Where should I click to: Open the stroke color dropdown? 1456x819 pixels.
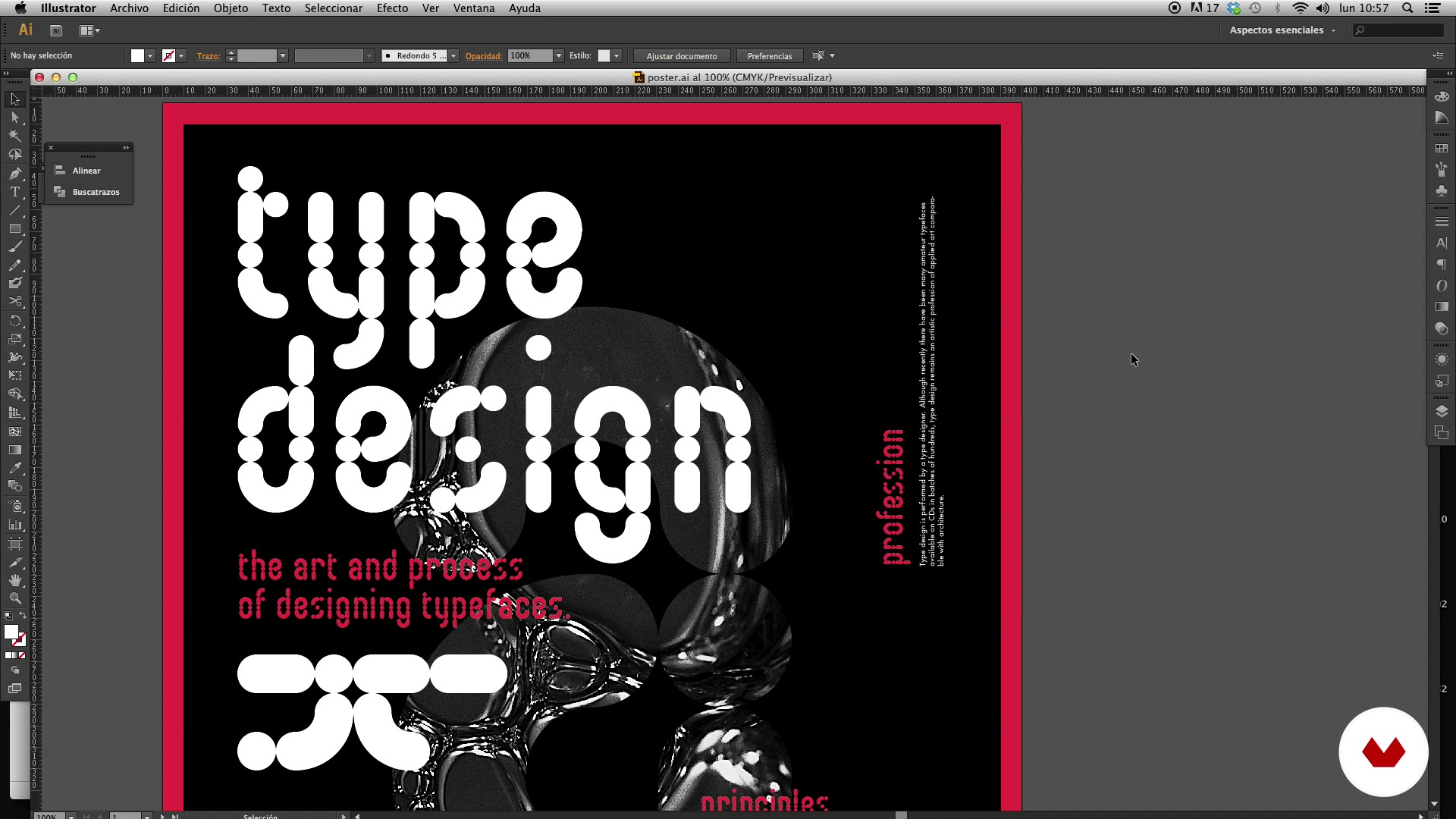[x=181, y=56]
